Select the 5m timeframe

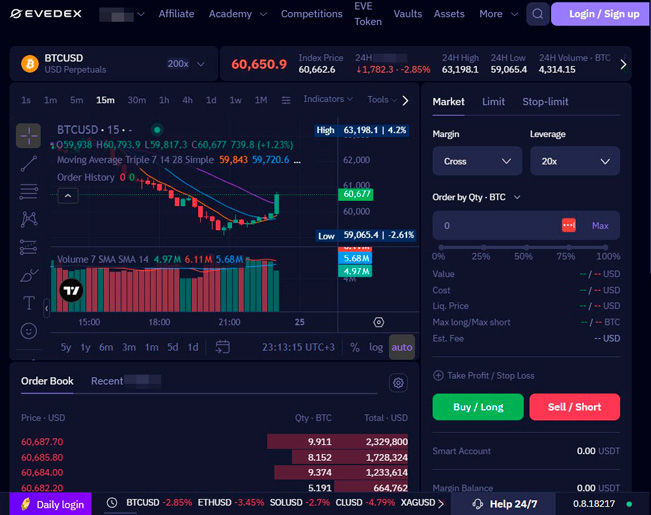(76, 100)
